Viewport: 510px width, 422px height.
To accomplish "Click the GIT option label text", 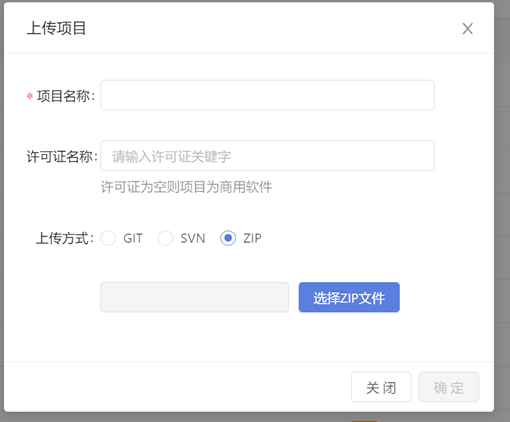I will 133,238.
